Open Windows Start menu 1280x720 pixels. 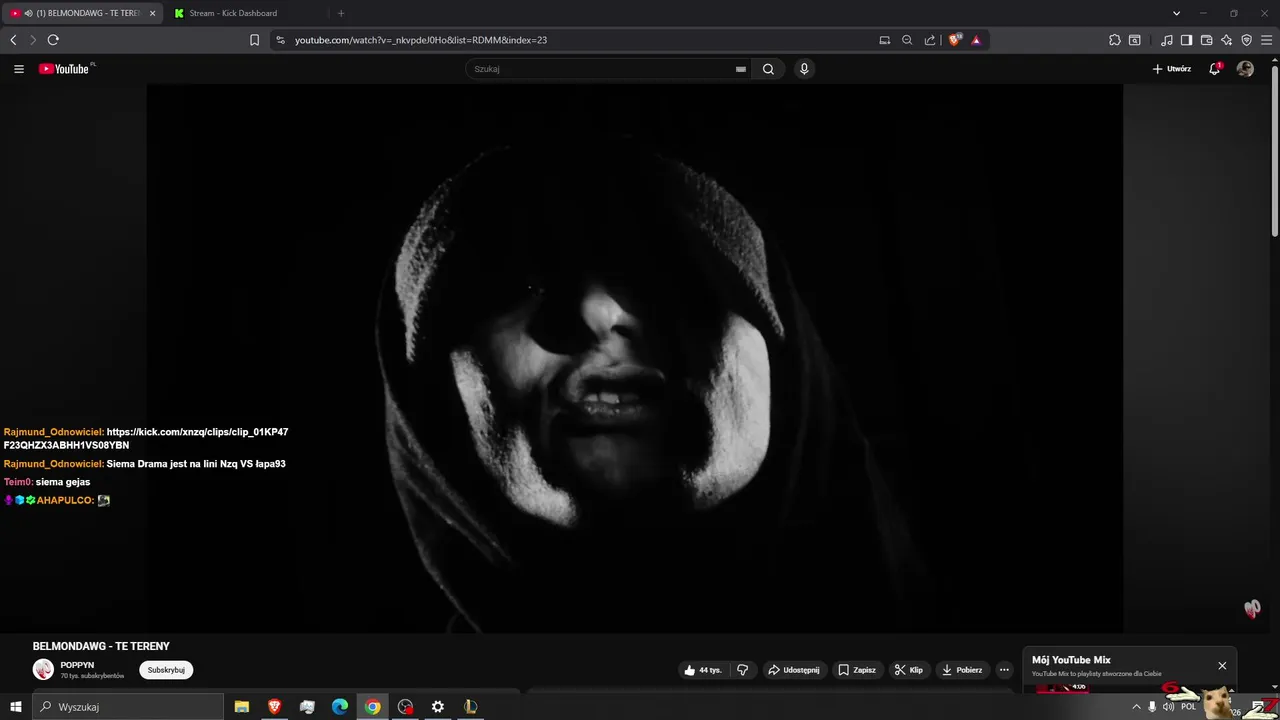click(x=16, y=707)
